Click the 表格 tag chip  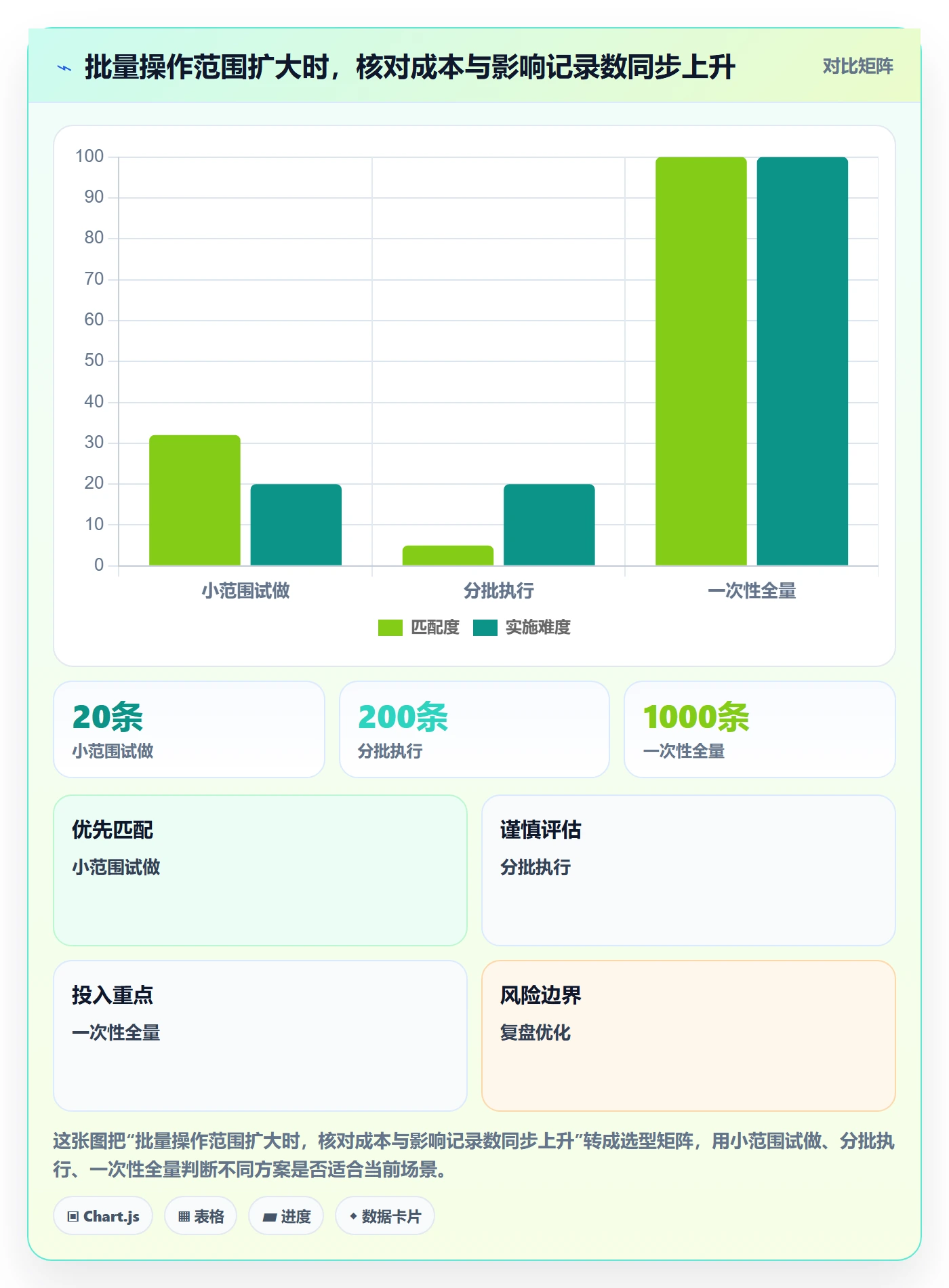(201, 1216)
